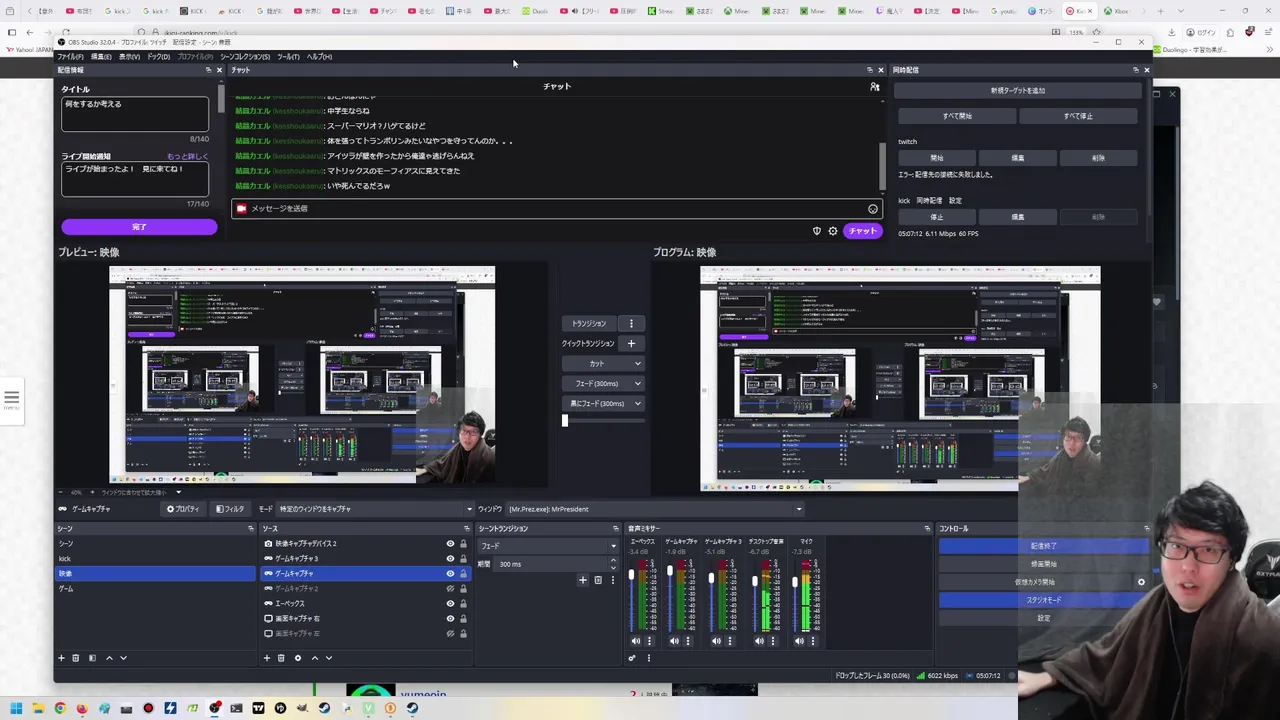Delete the selected scene with trash icon
1280x720 pixels.
pyautogui.click(x=75, y=658)
